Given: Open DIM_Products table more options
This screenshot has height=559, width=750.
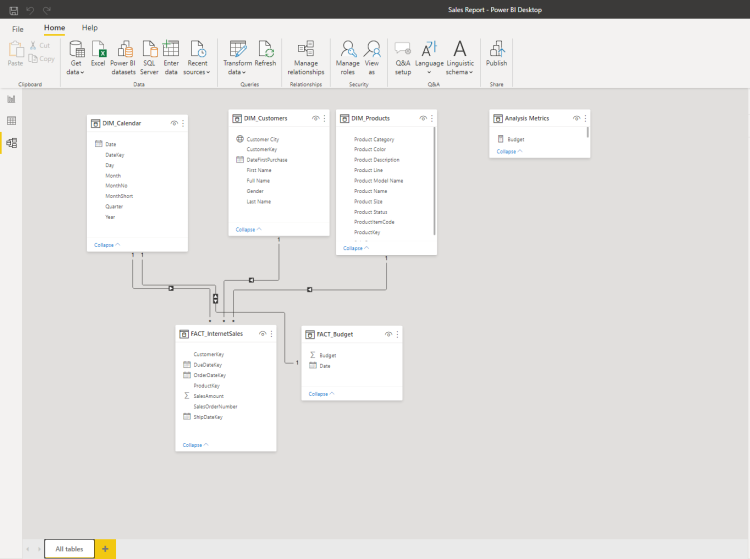Looking at the screenshot, I should (x=432, y=118).
